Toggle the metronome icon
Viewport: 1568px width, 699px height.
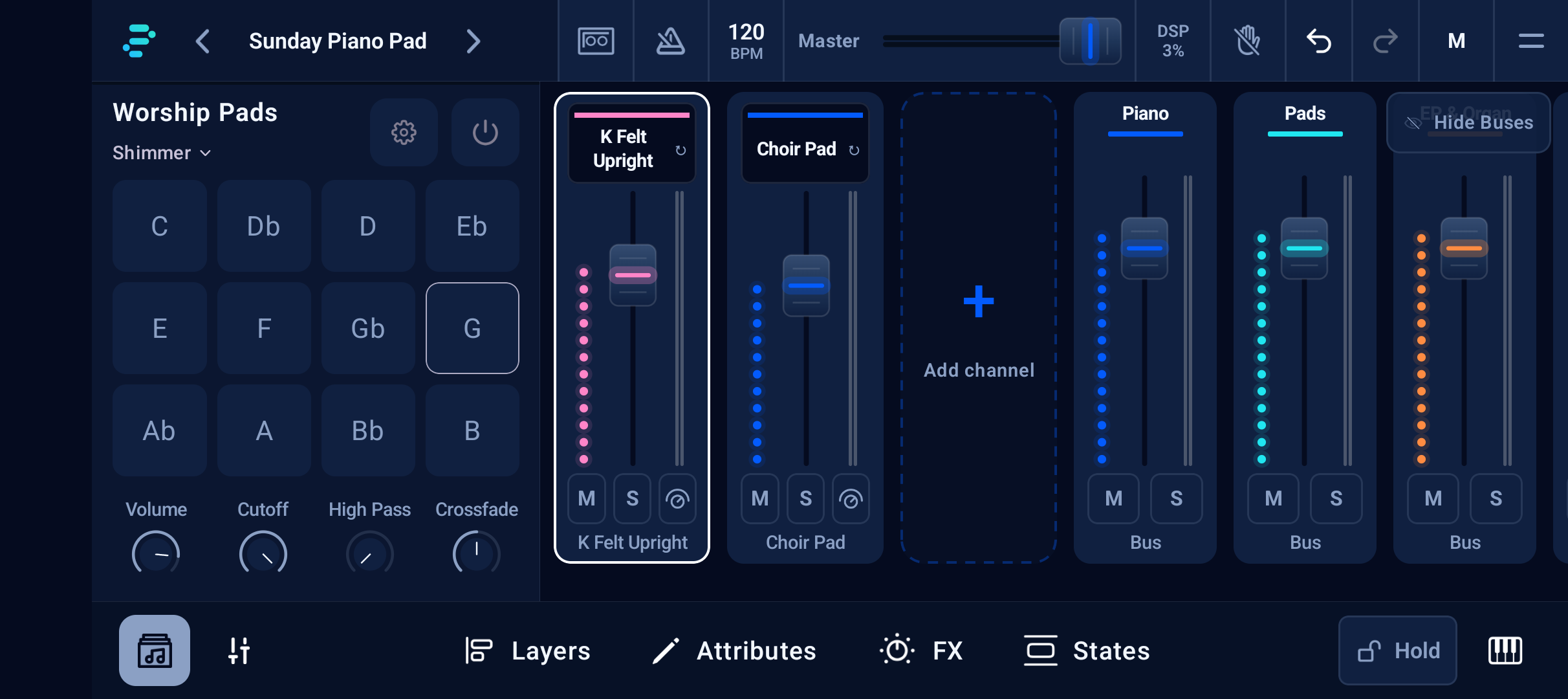click(x=671, y=41)
